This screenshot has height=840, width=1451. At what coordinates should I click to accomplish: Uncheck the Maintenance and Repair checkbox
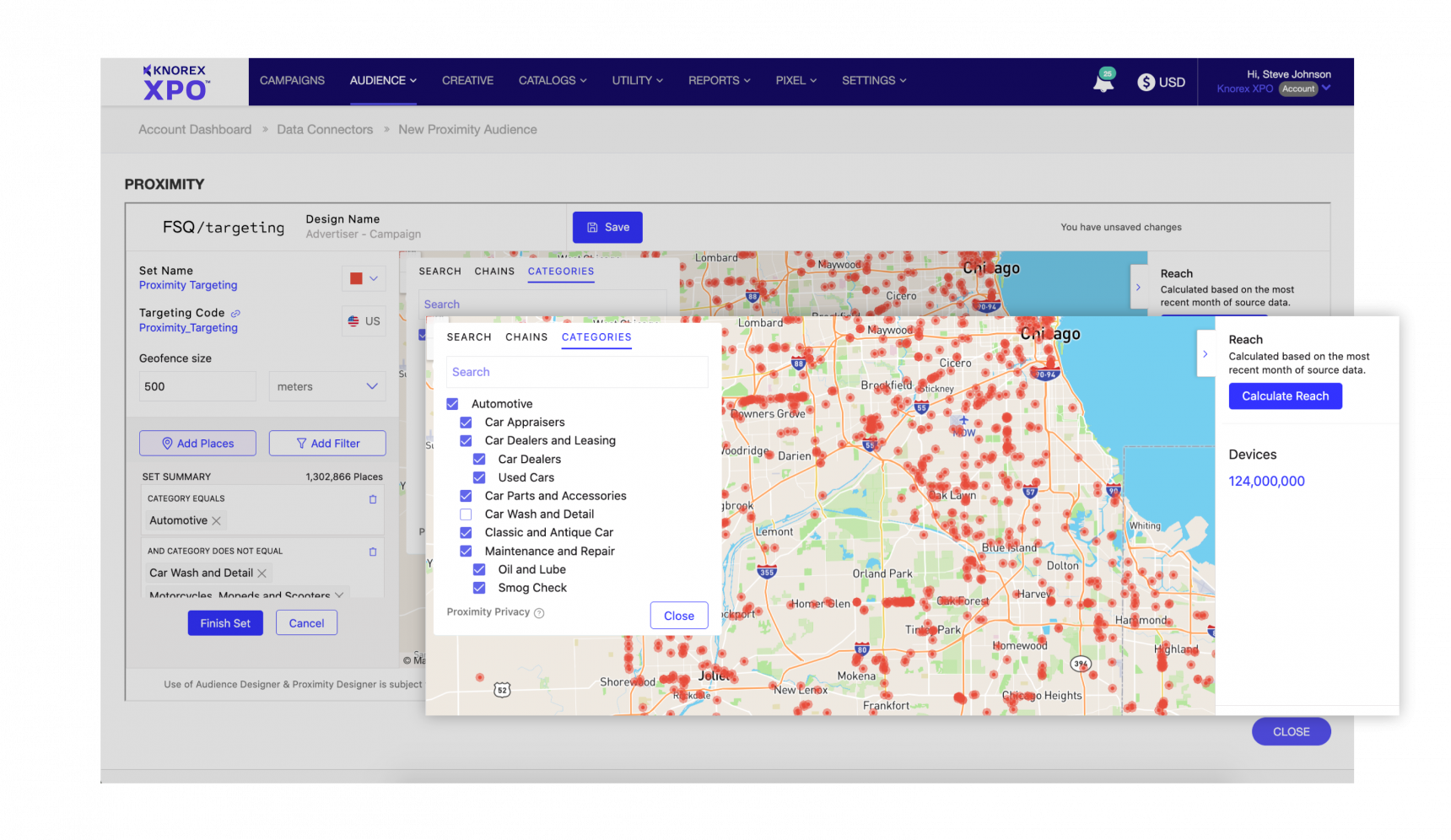(x=466, y=552)
